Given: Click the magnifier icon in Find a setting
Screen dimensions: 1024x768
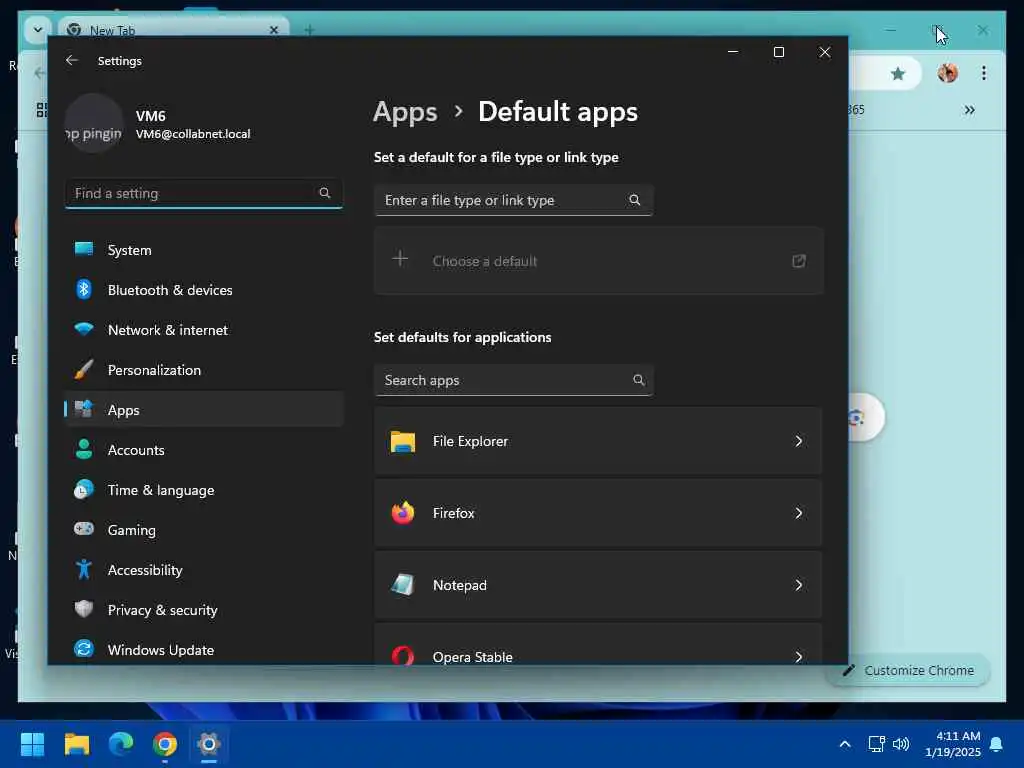Looking at the screenshot, I should 325,193.
